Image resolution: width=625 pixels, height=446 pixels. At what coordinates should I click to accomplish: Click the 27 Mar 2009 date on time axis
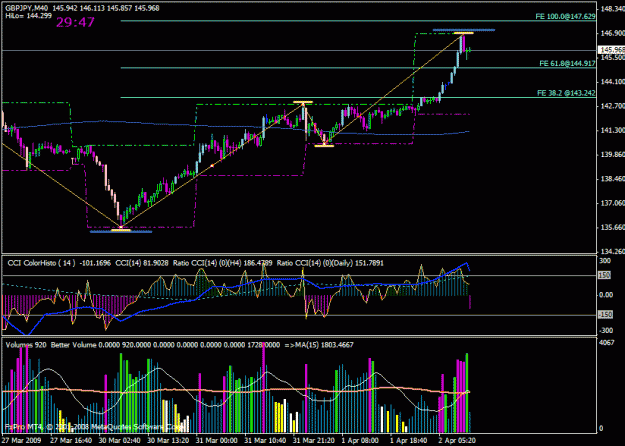(20, 441)
